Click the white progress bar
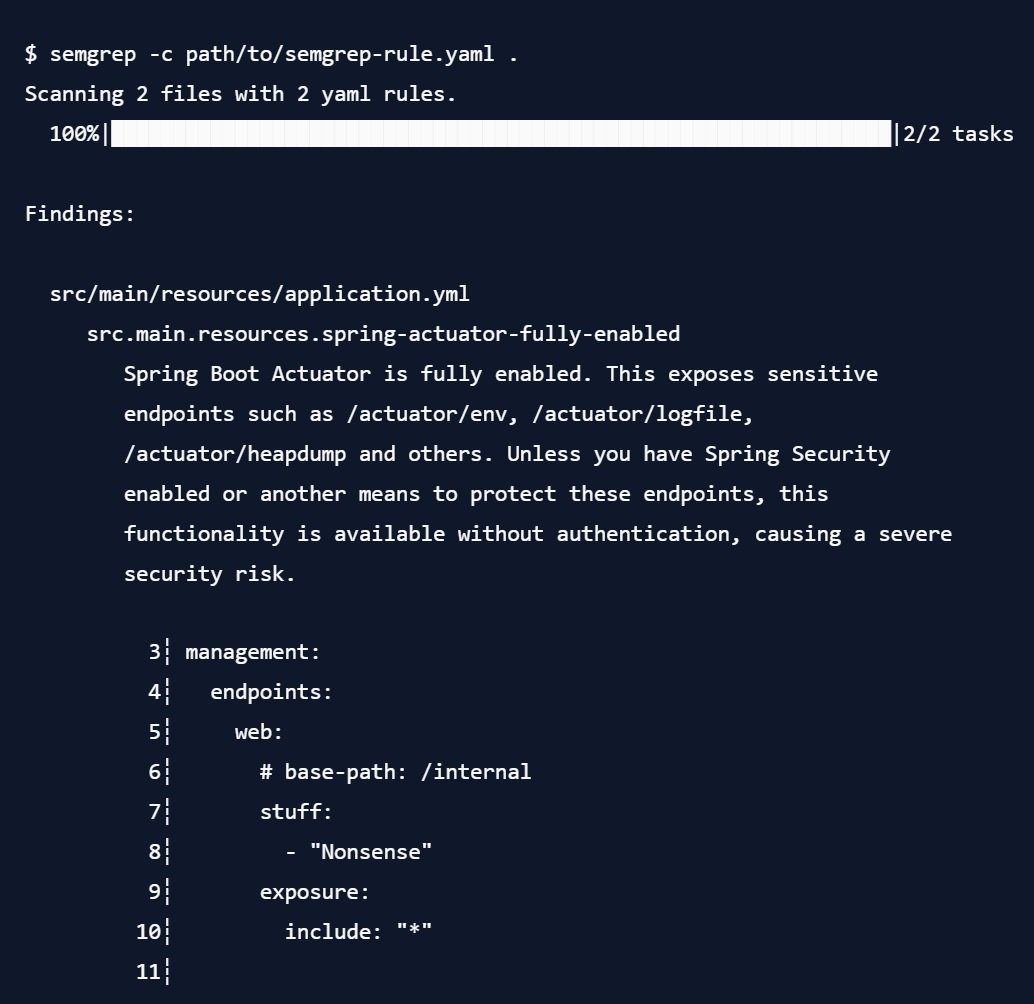This screenshot has width=1034, height=1004. pyautogui.click(x=501, y=134)
